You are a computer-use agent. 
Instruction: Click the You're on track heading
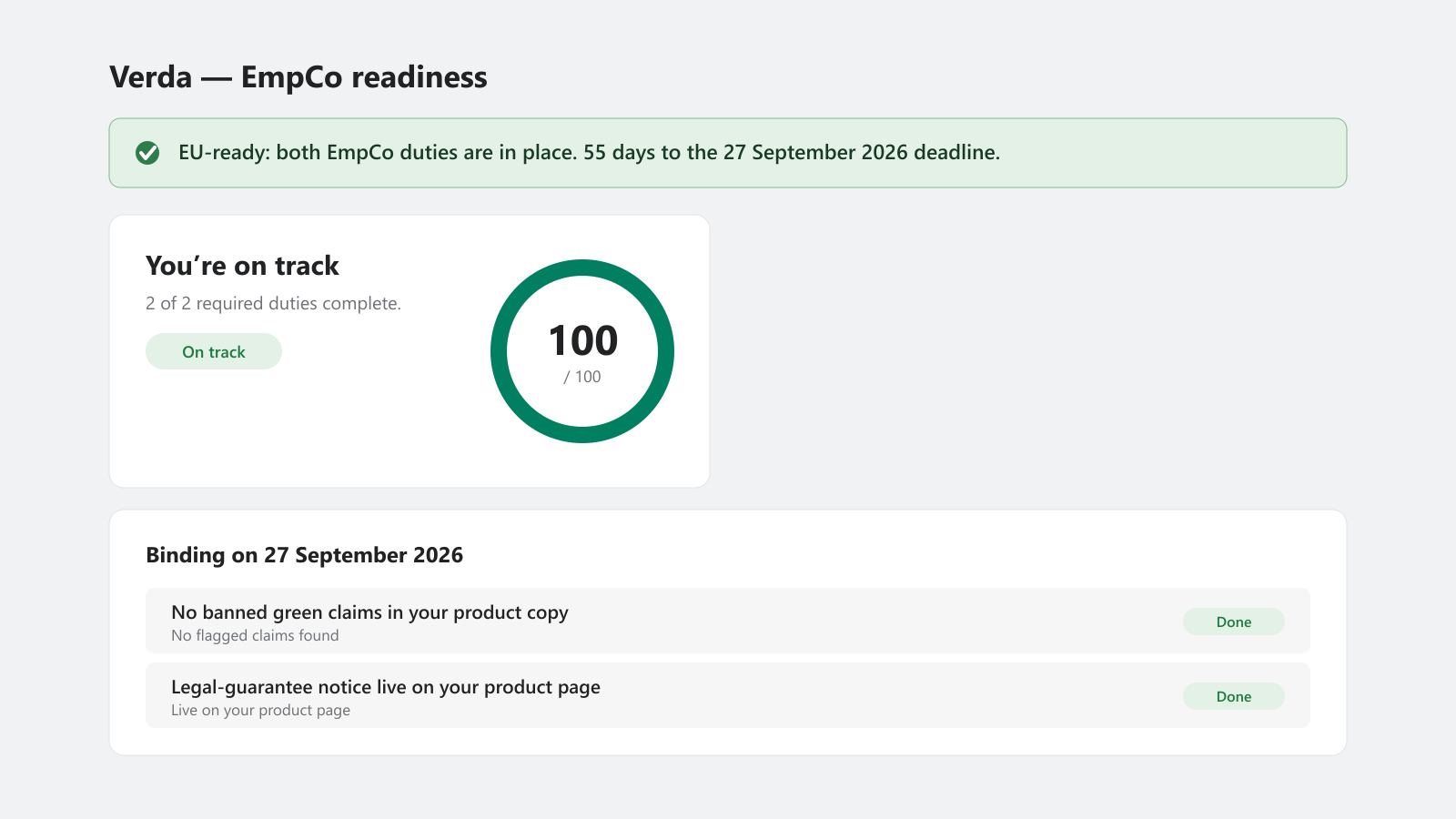click(x=242, y=266)
